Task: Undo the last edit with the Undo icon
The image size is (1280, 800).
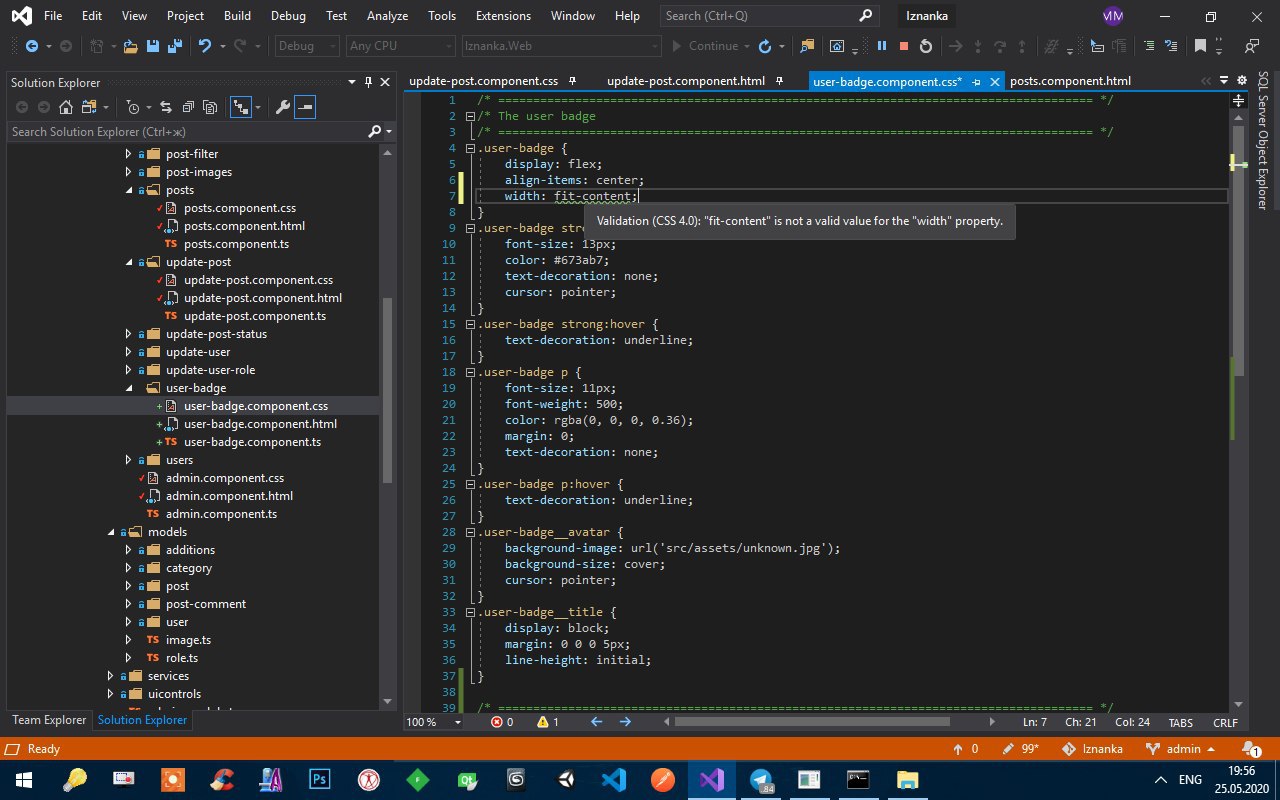Action: tap(205, 46)
